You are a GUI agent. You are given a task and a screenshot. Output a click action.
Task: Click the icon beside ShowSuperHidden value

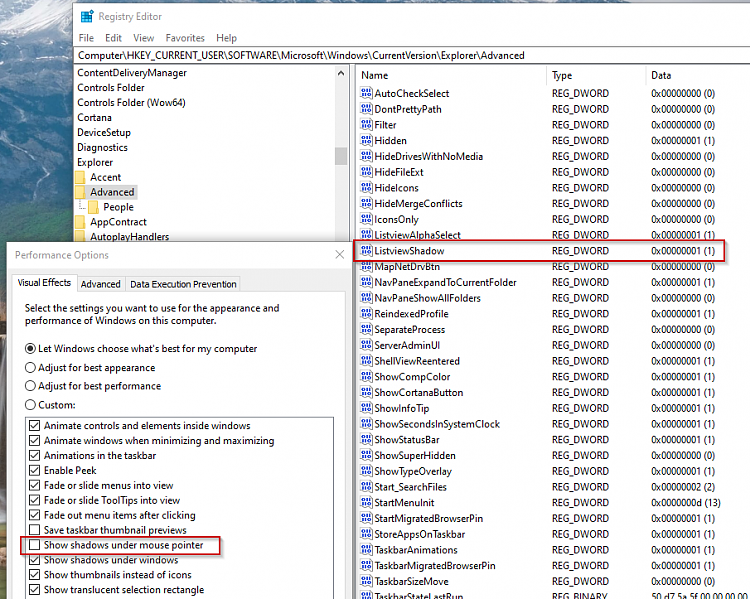[x=366, y=455]
